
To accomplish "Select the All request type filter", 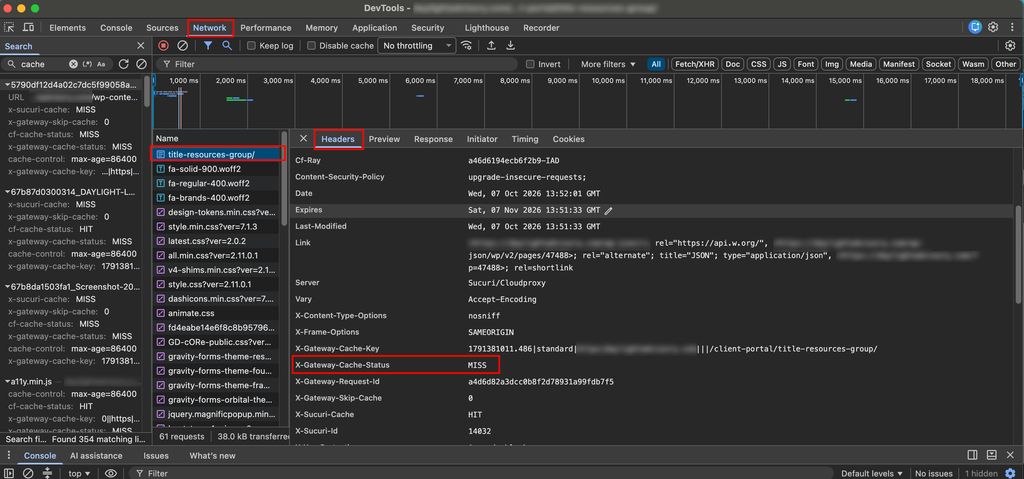I will [x=656, y=64].
